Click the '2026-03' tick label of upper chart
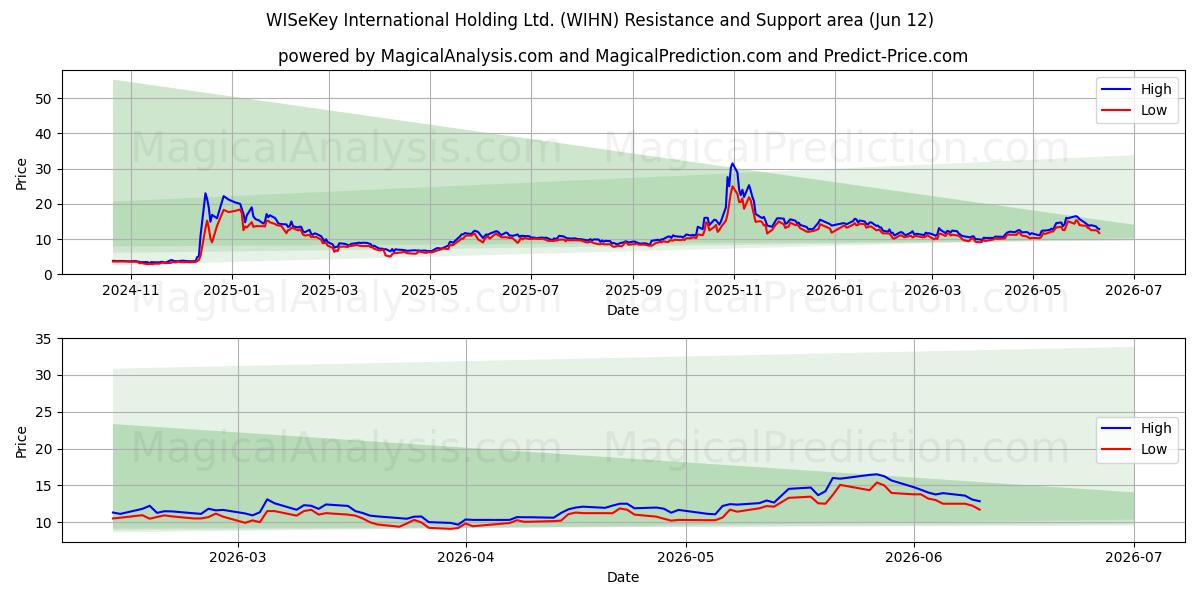 [932, 290]
